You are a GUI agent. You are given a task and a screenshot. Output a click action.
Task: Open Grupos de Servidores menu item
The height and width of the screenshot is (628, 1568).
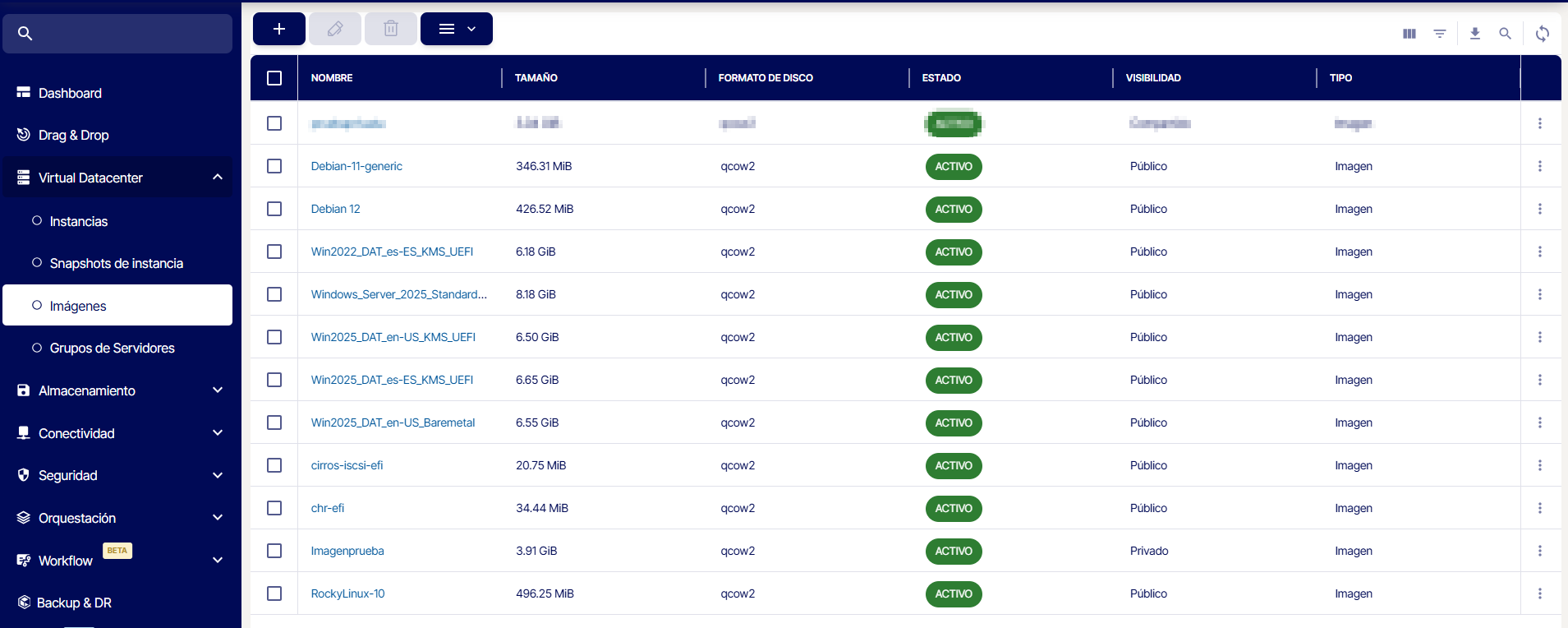[x=112, y=348]
